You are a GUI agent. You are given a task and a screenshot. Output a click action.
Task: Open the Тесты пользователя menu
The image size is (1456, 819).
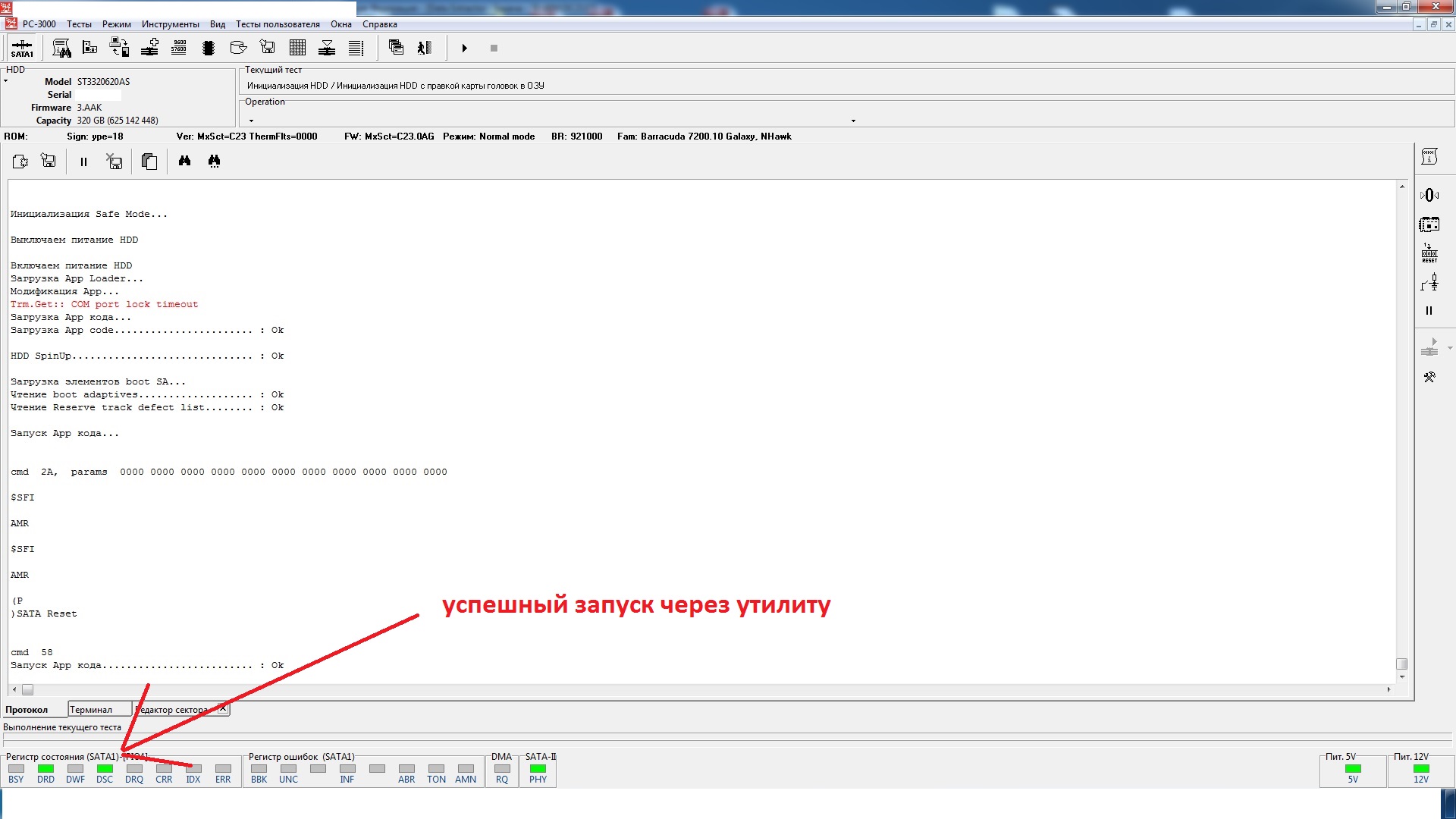pos(278,24)
